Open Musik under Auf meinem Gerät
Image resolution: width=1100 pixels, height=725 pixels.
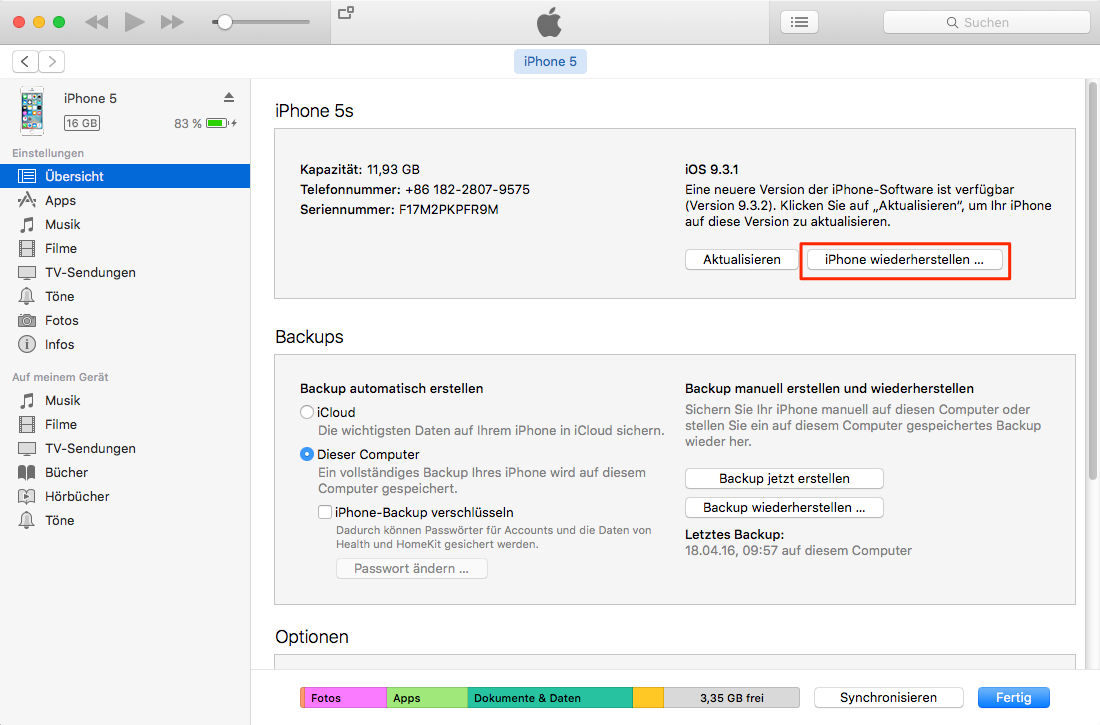tap(125, 401)
